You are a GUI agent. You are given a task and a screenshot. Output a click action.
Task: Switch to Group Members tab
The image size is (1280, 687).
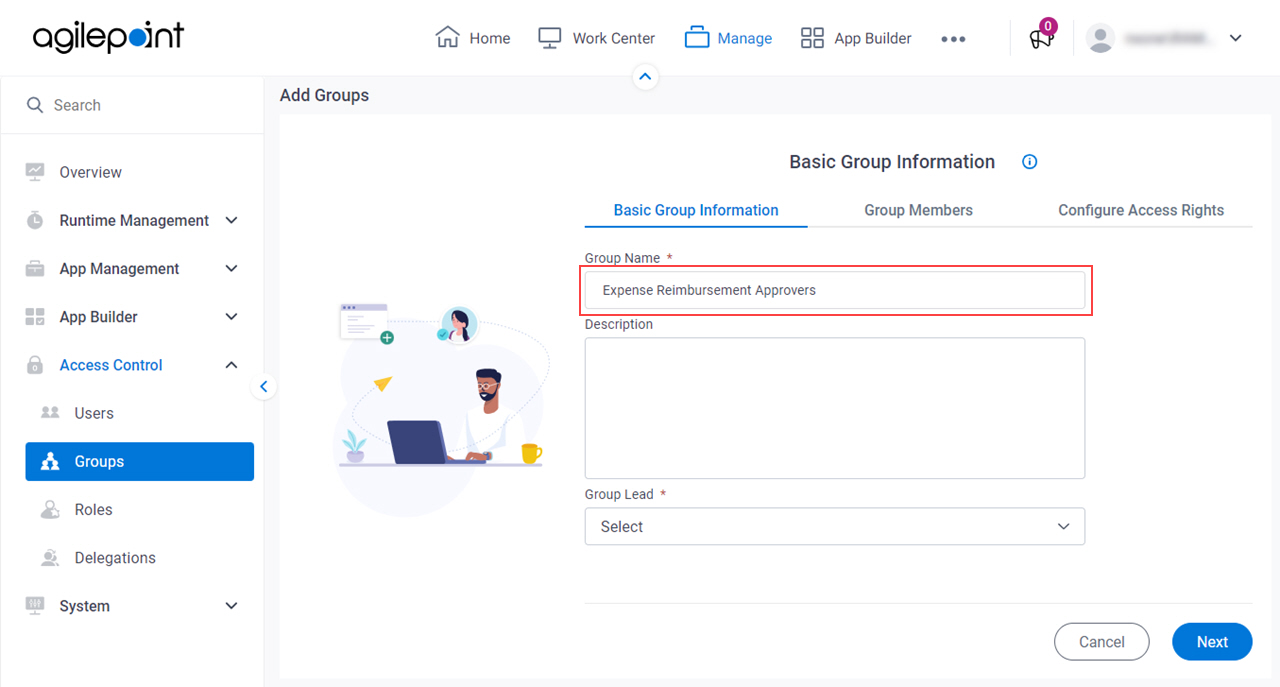pyautogui.click(x=918, y=210)
